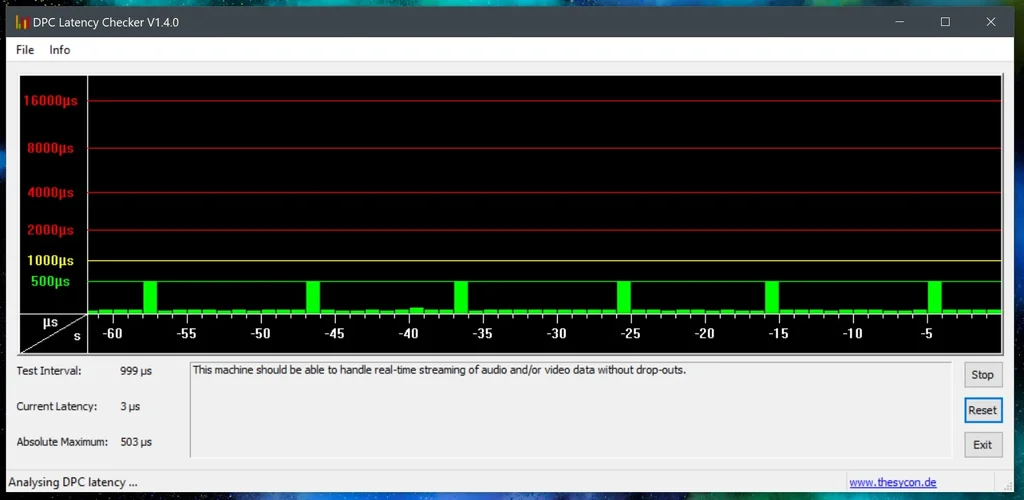Maximize the DPC Latency Checker window
This screenshot has height=500, width=1024.
(945, 22)
